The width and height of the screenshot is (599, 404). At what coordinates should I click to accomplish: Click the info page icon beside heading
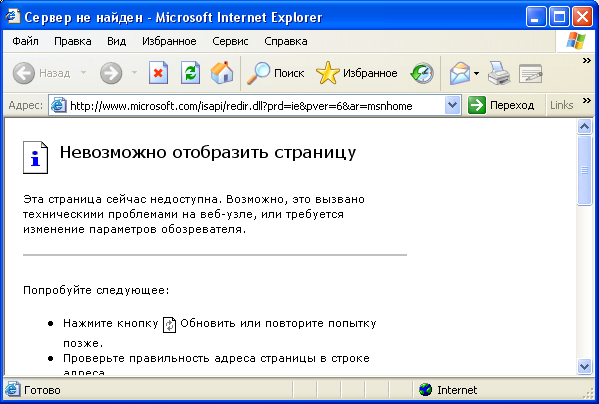[36, 157]
